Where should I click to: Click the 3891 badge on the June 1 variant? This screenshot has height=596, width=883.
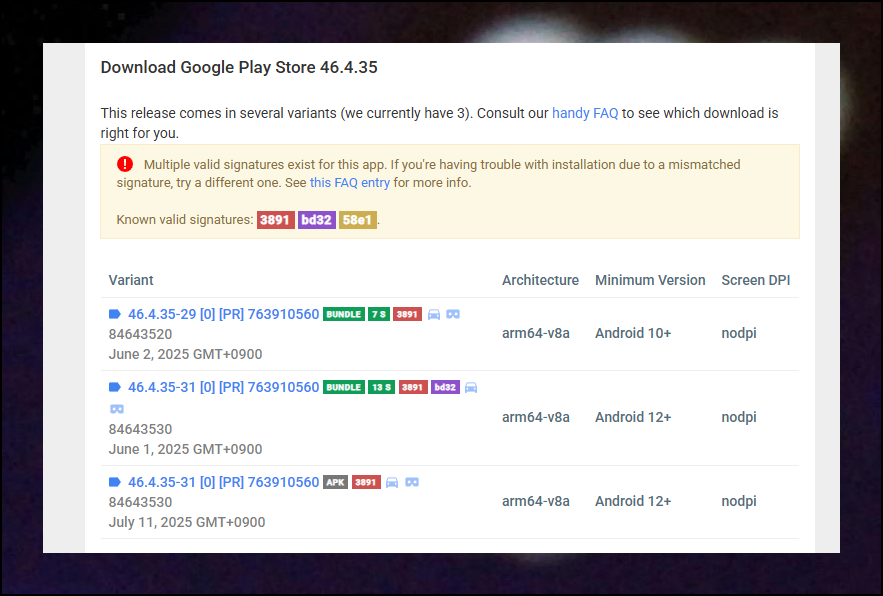tap(413, 388)
